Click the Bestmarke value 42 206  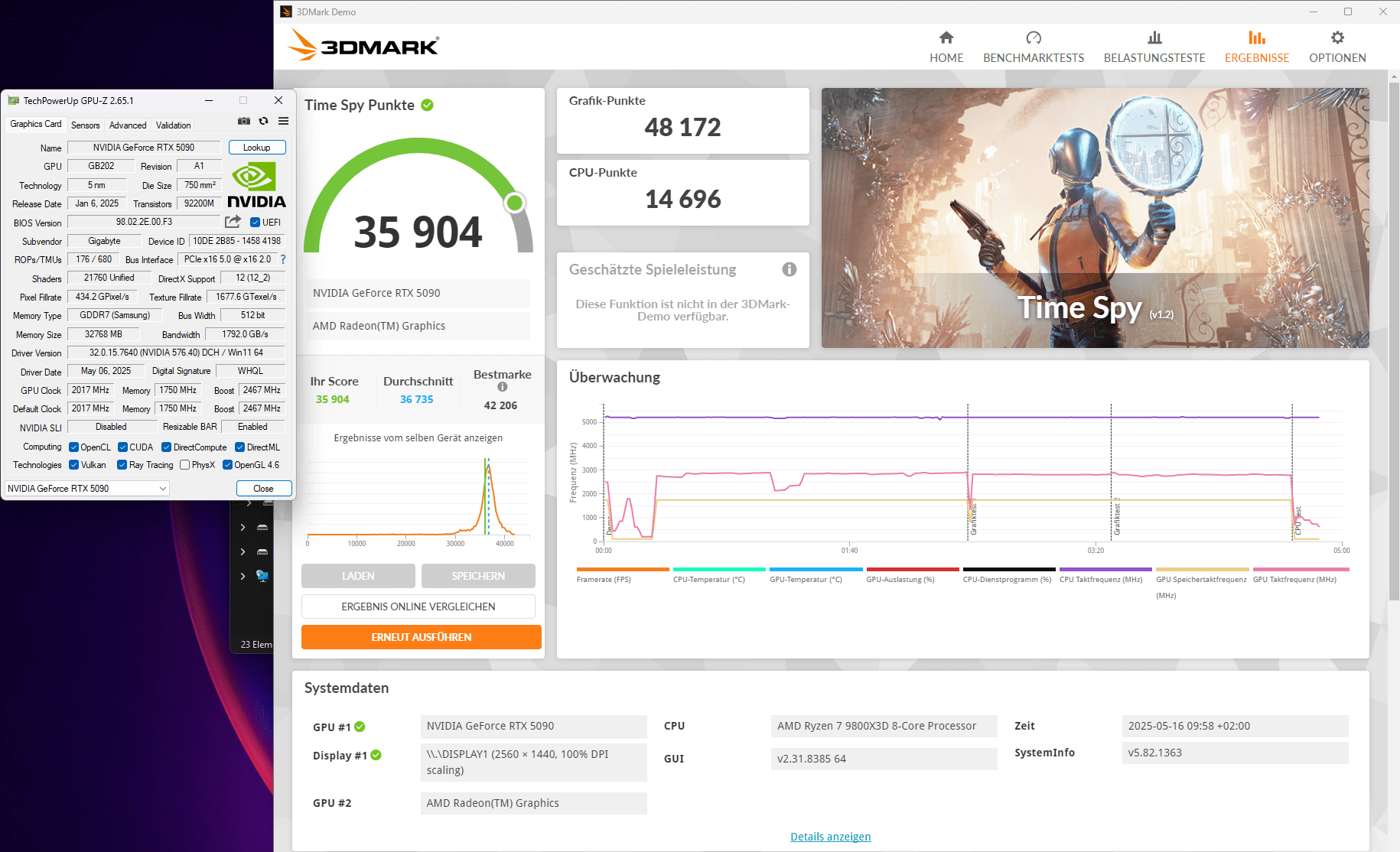(501, 405)
